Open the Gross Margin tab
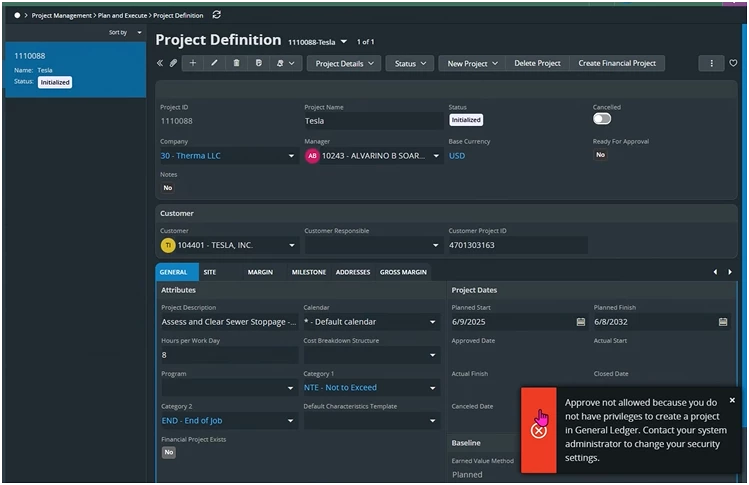Viewport: 749px width, 485px height. point(402,272)
